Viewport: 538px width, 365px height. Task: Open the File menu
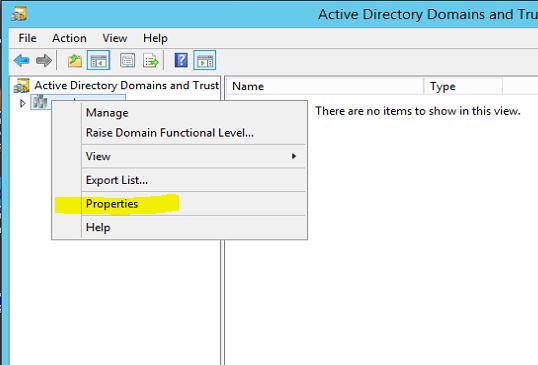click(27, 38)
